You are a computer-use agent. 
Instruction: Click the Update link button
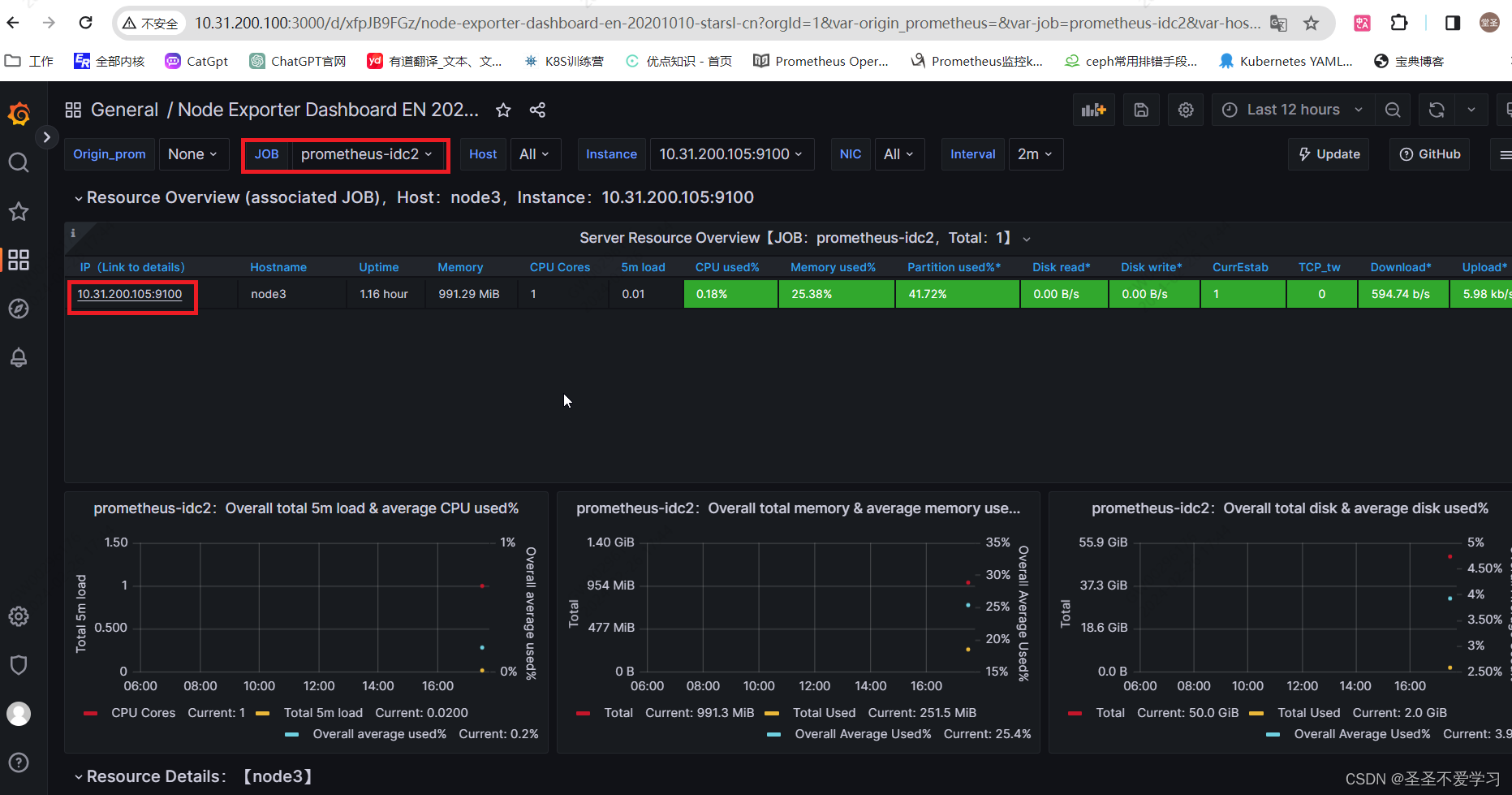click(1329, 154)
